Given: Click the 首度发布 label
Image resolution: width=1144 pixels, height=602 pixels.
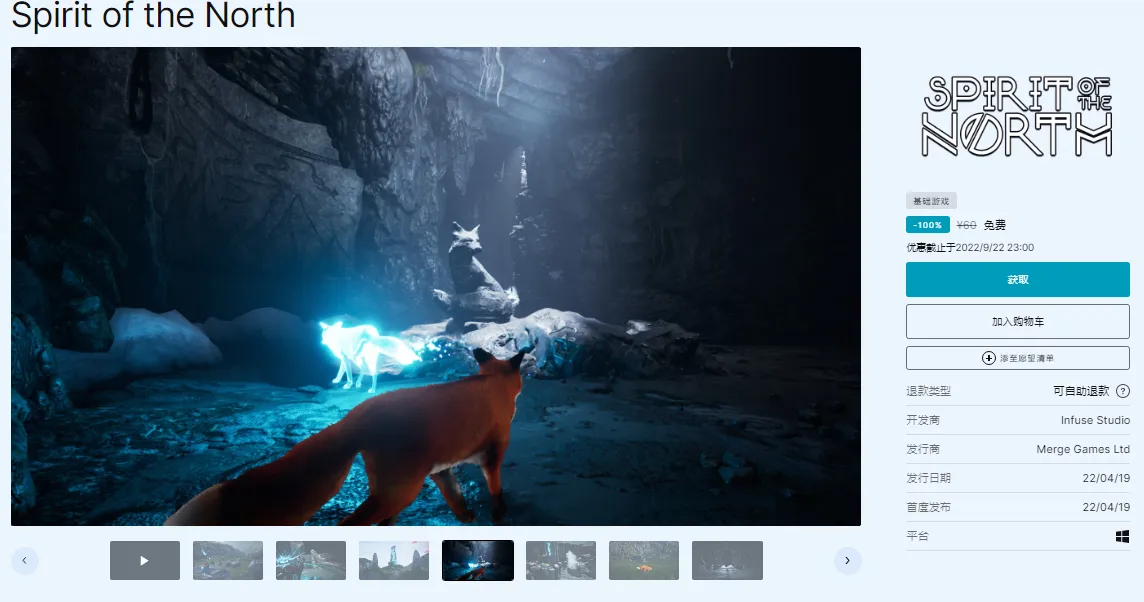Looking at the screenshot, I should point(928,507).
